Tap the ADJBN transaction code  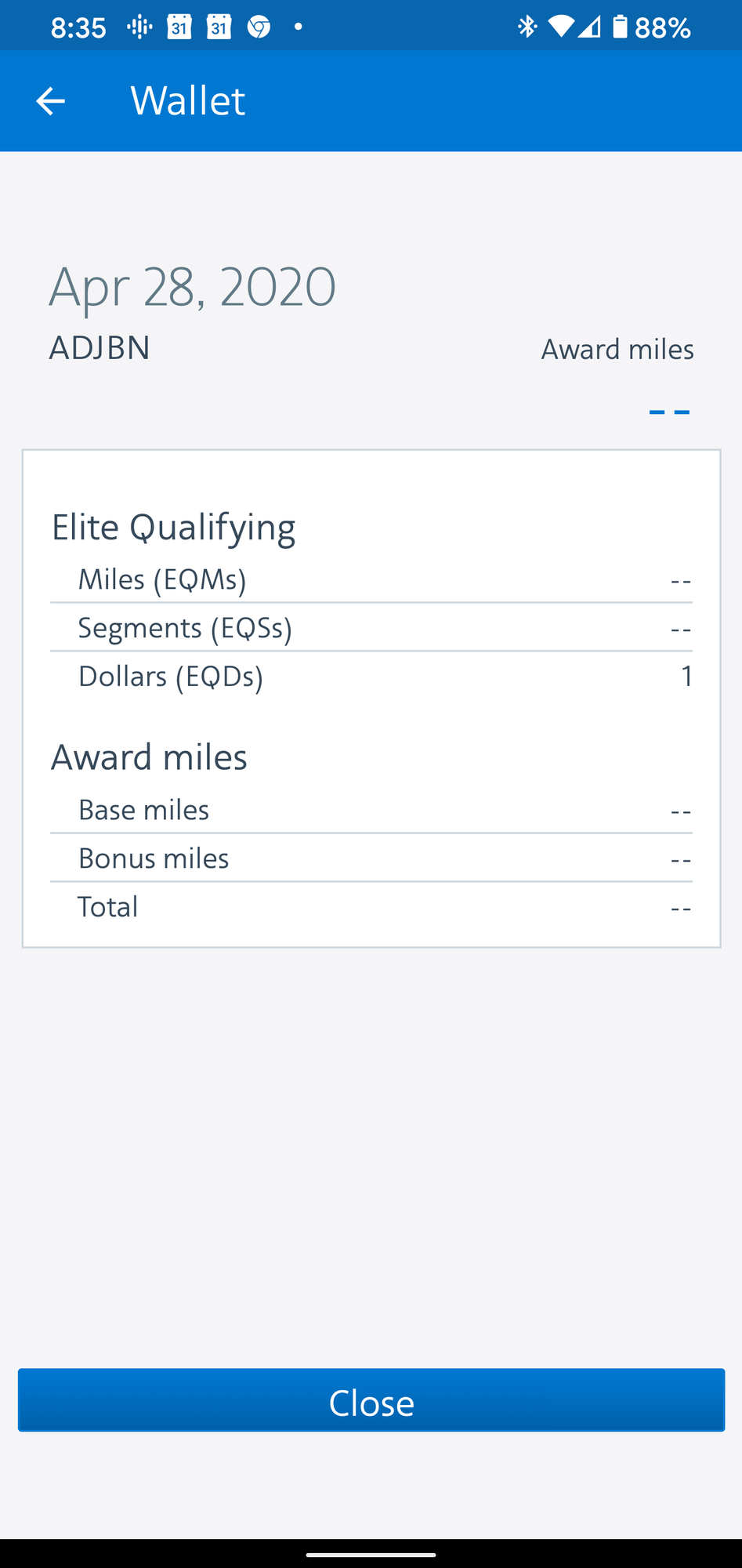coord(100,348)
